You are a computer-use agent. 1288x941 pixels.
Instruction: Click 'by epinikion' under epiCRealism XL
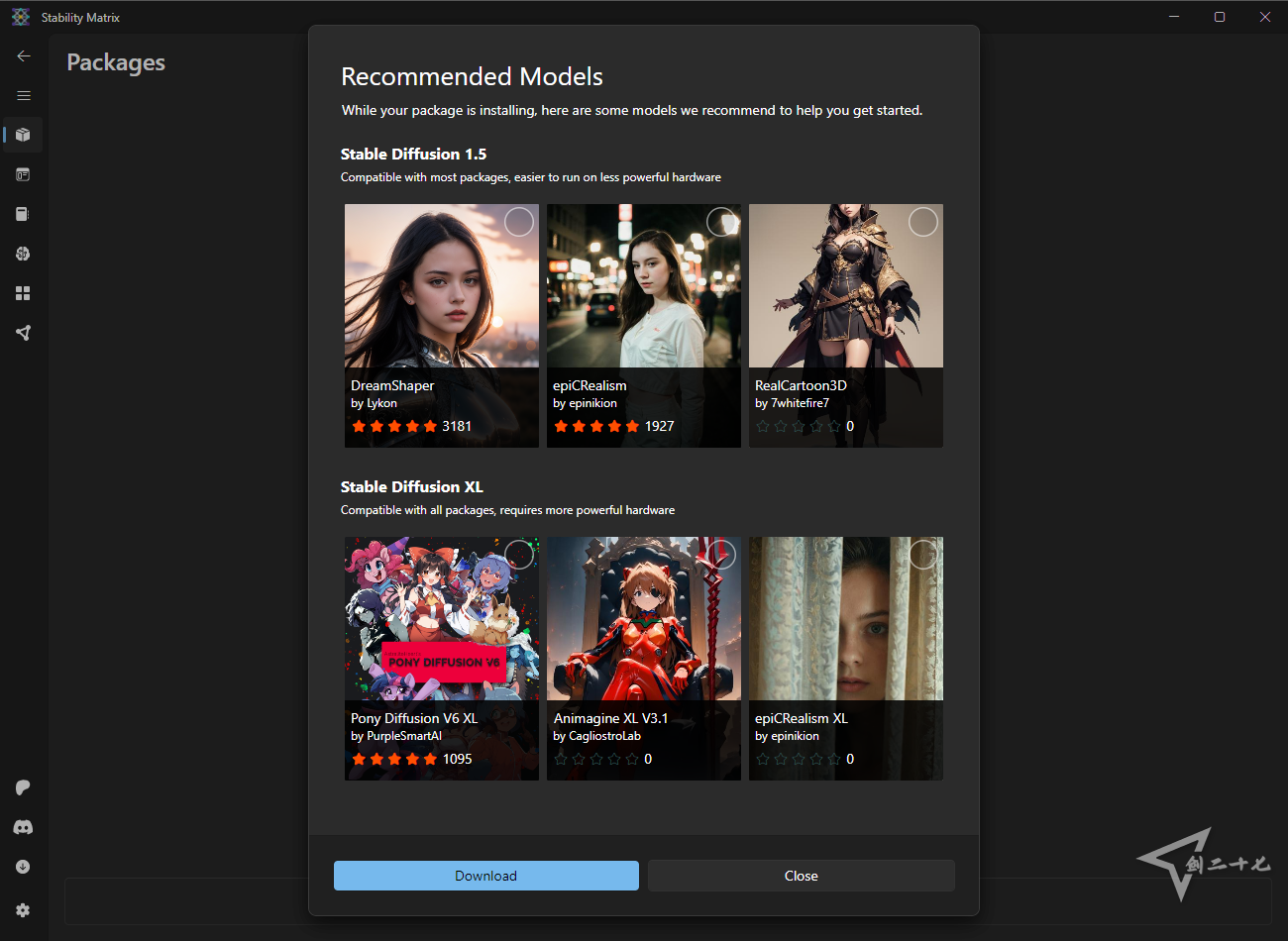787,736
